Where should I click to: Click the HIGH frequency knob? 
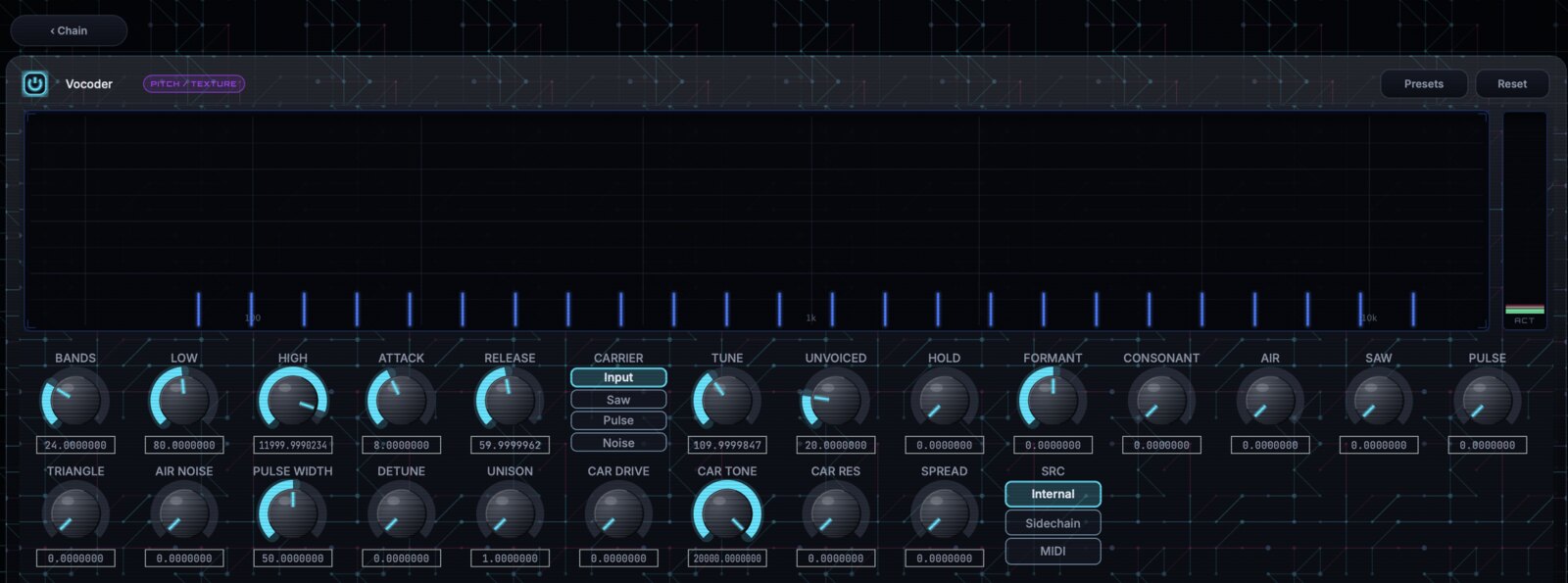[293, 401]
